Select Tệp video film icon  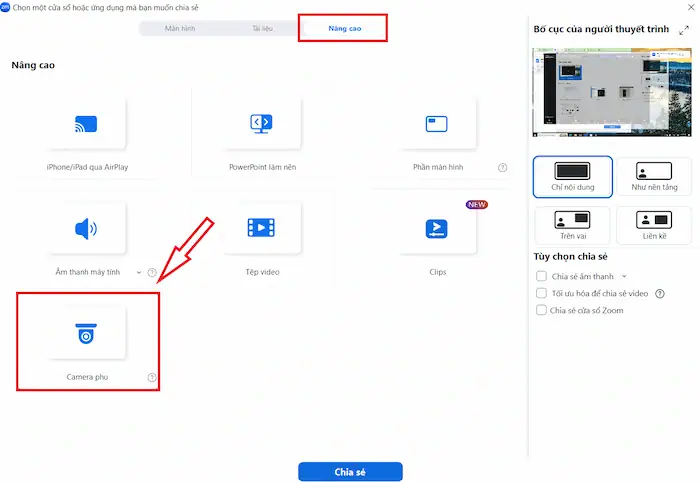coord(262,228)
